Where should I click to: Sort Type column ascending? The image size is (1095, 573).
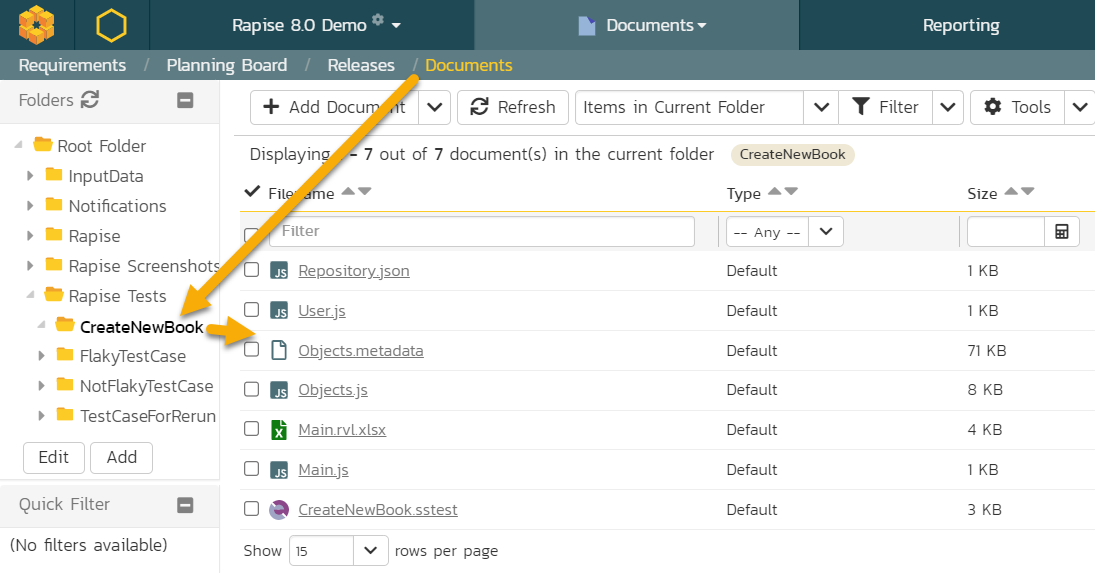(774, 191)
